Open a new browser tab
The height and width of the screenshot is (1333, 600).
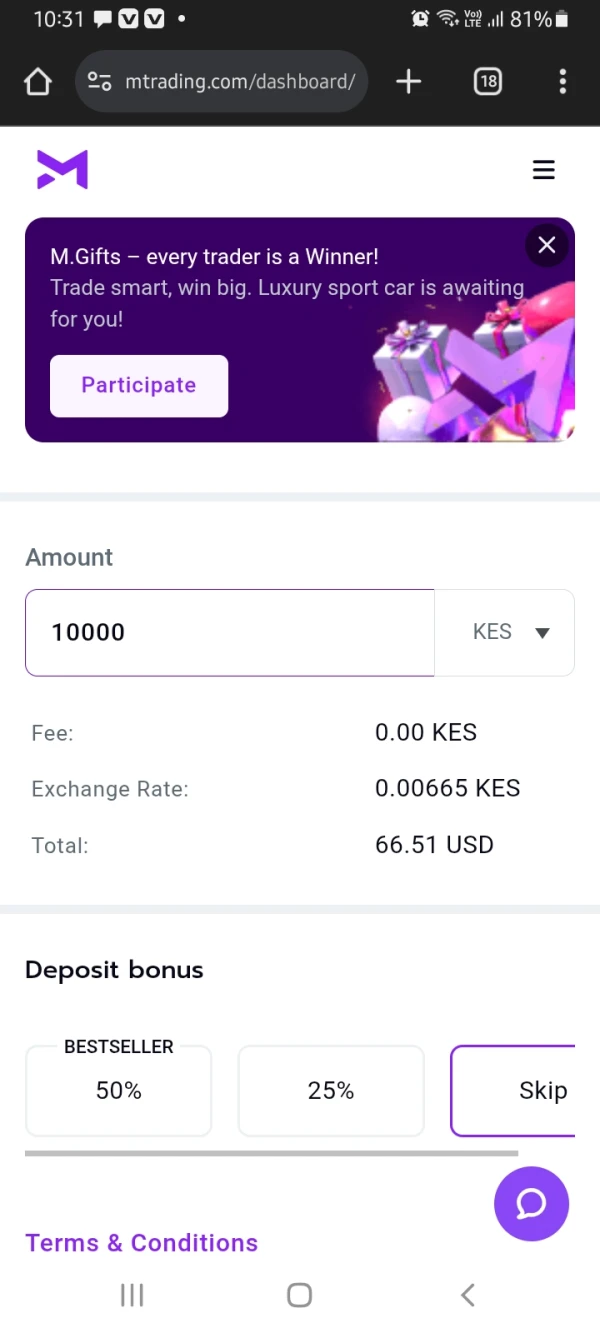408,81
